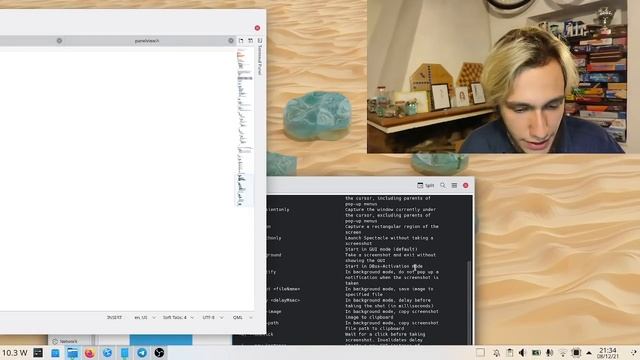Click the 10.3 W power widget in taskbar
The height and width of the screenshot is (360, 640).
tap(15, 353)
